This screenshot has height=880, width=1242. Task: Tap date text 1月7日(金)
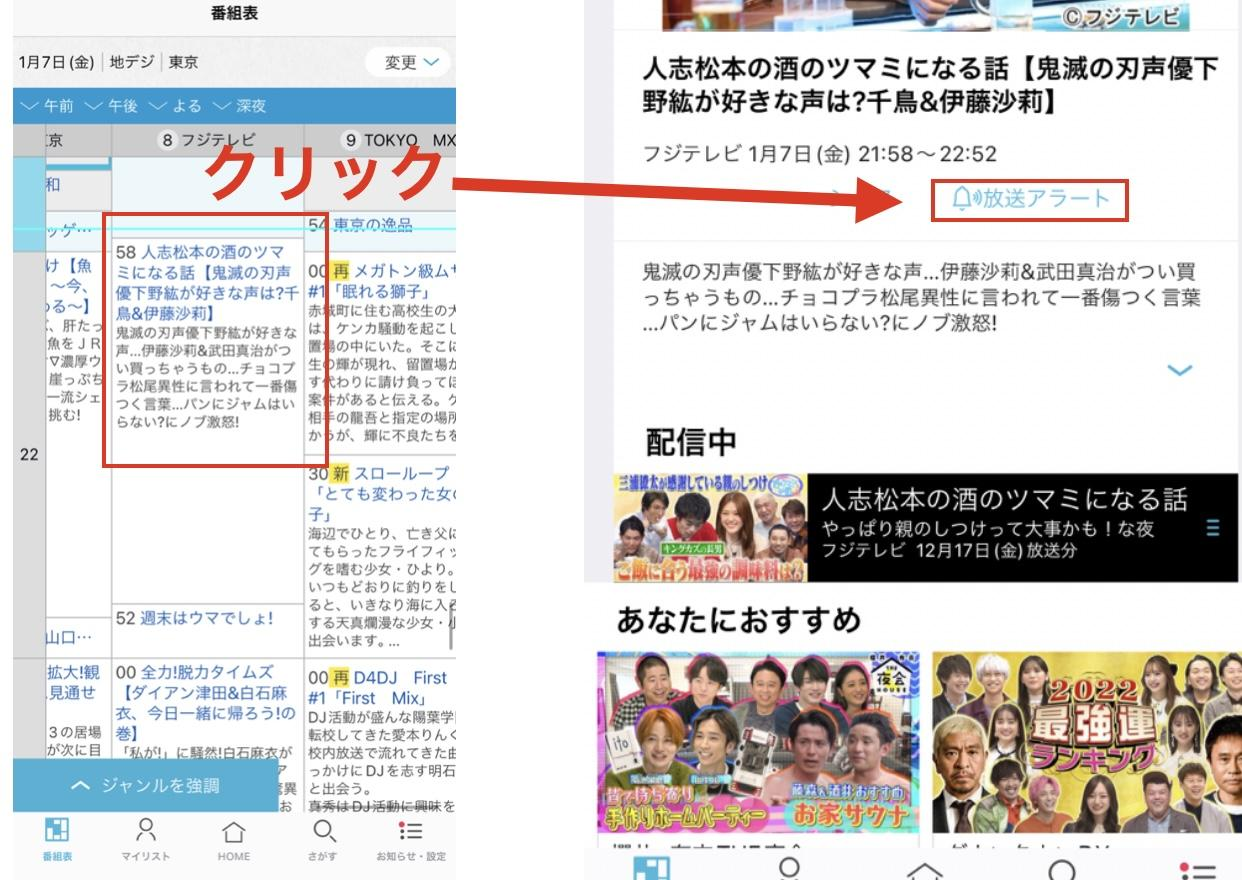[56, 62]
